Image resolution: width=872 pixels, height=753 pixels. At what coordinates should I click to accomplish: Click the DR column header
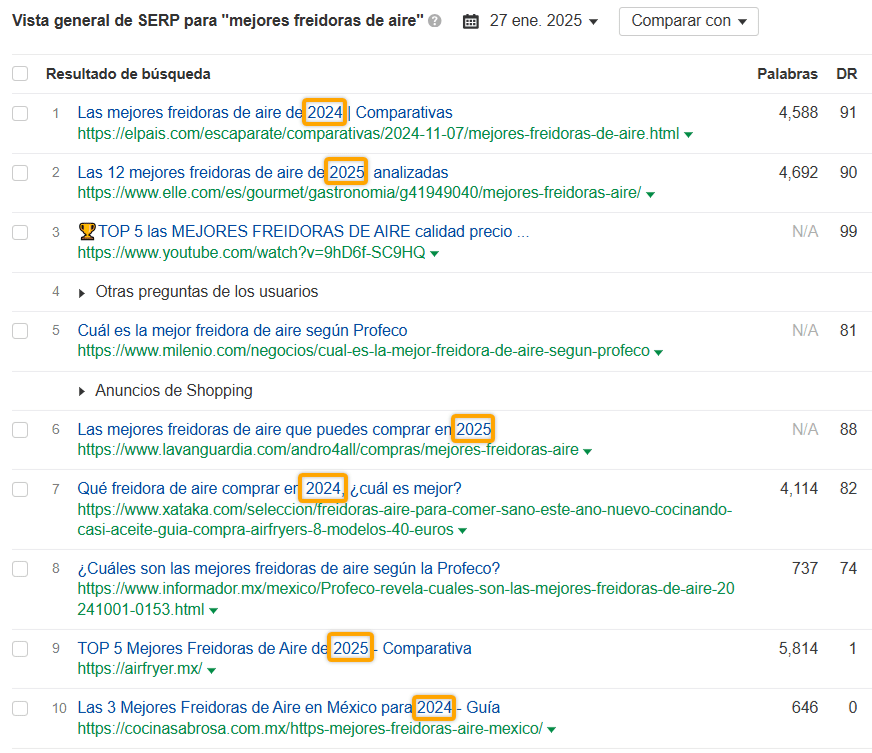pos(846,74)
